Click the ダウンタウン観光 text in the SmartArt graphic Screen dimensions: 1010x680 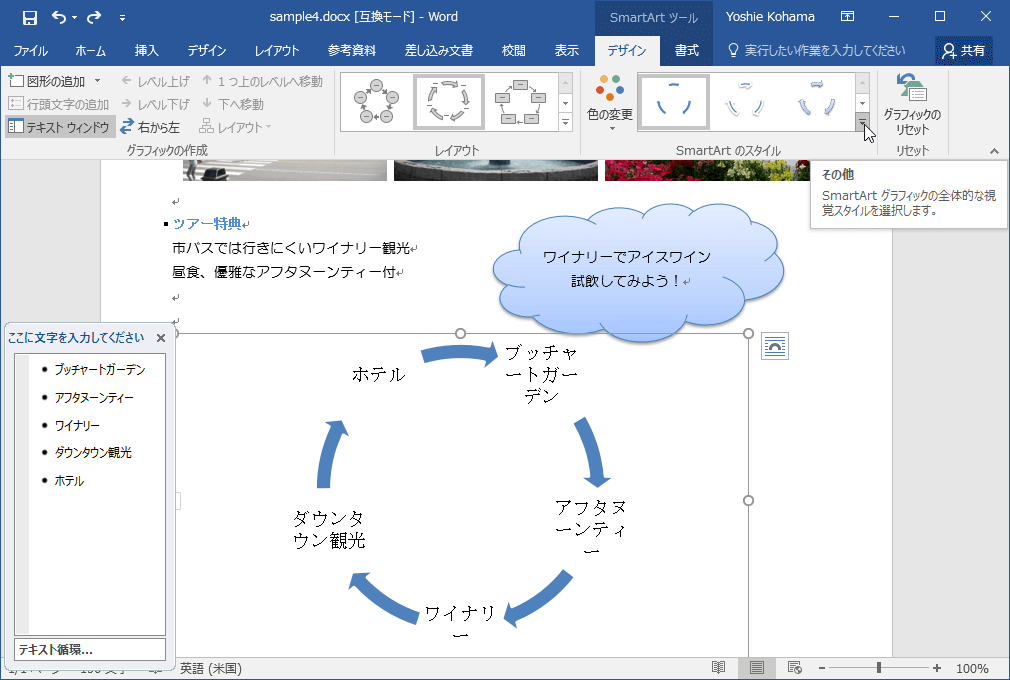(329, 529)
